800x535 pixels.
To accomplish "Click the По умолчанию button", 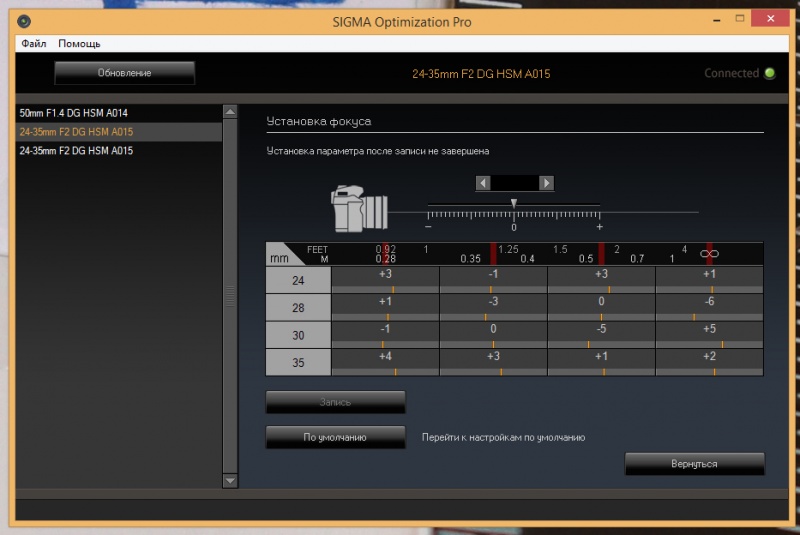I will click(335, 437).
